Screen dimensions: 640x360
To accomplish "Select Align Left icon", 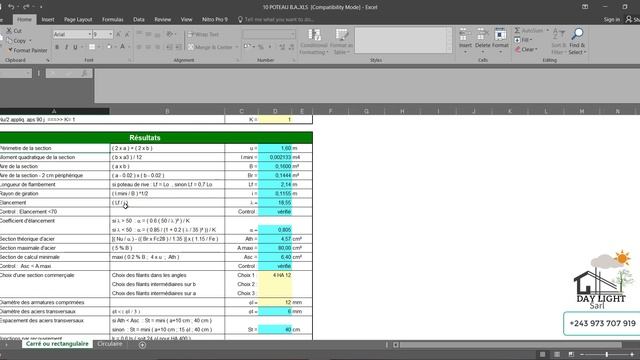I will (139, 47).
